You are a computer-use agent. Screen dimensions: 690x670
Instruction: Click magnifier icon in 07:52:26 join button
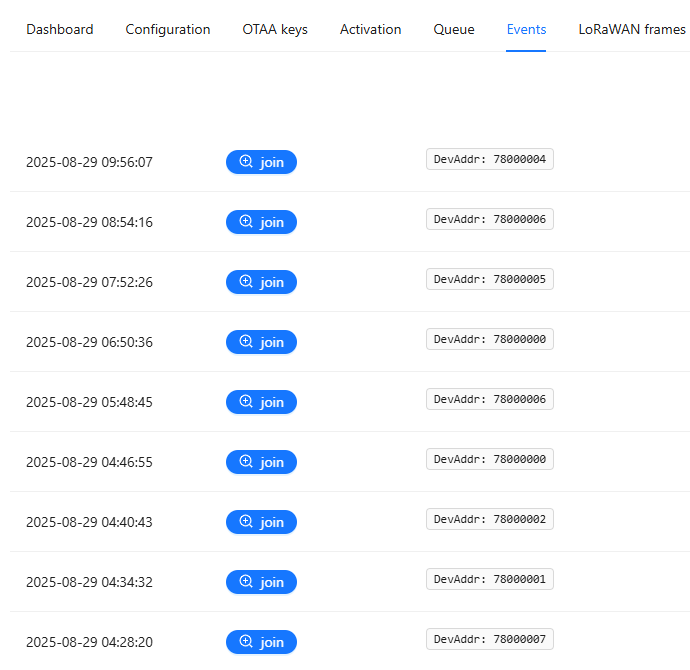(246, 282)
